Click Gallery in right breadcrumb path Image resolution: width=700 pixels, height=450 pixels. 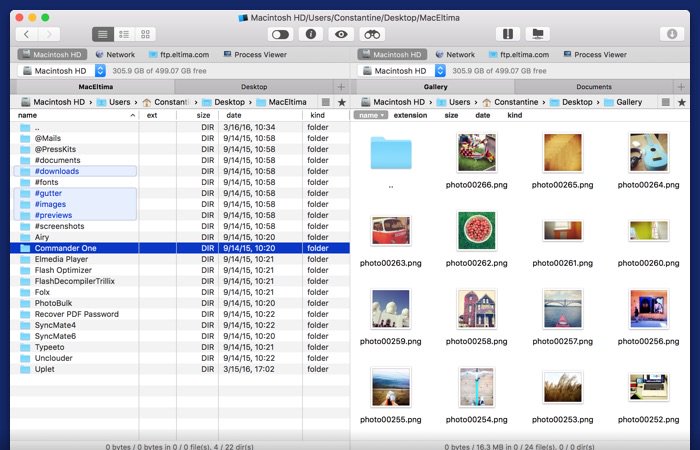pyautogui.click(x=623, y=102)
